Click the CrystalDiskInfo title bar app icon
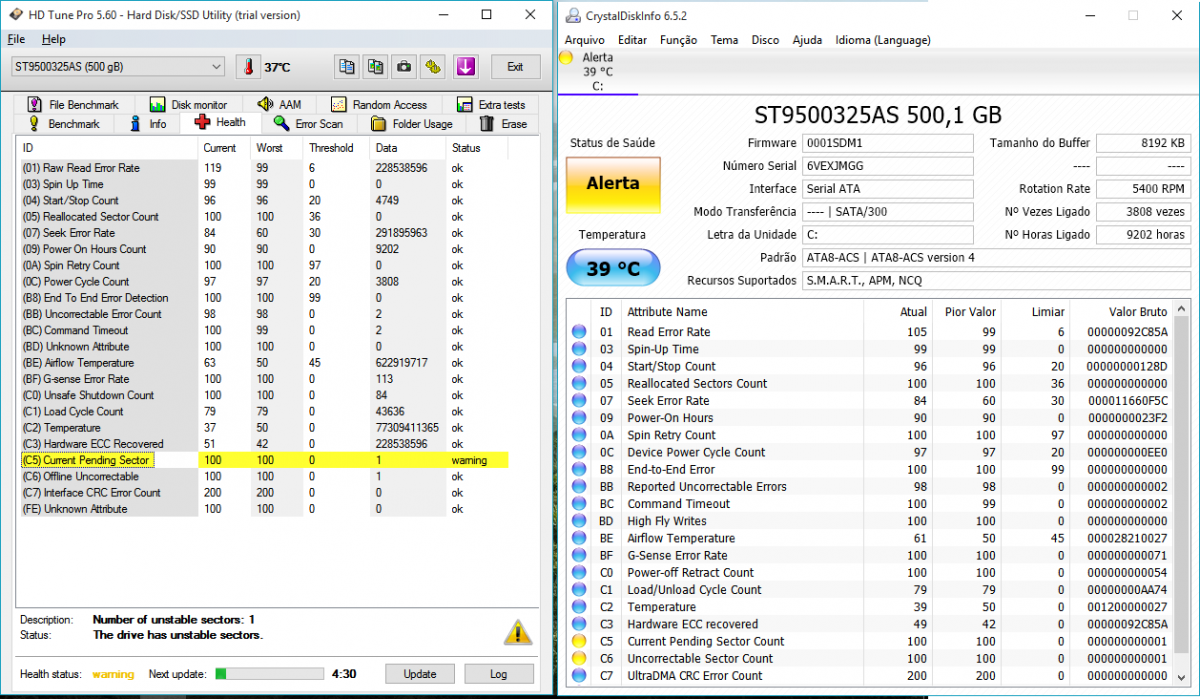The width and height of the screenshot is (1200, 699). (571, 15)
